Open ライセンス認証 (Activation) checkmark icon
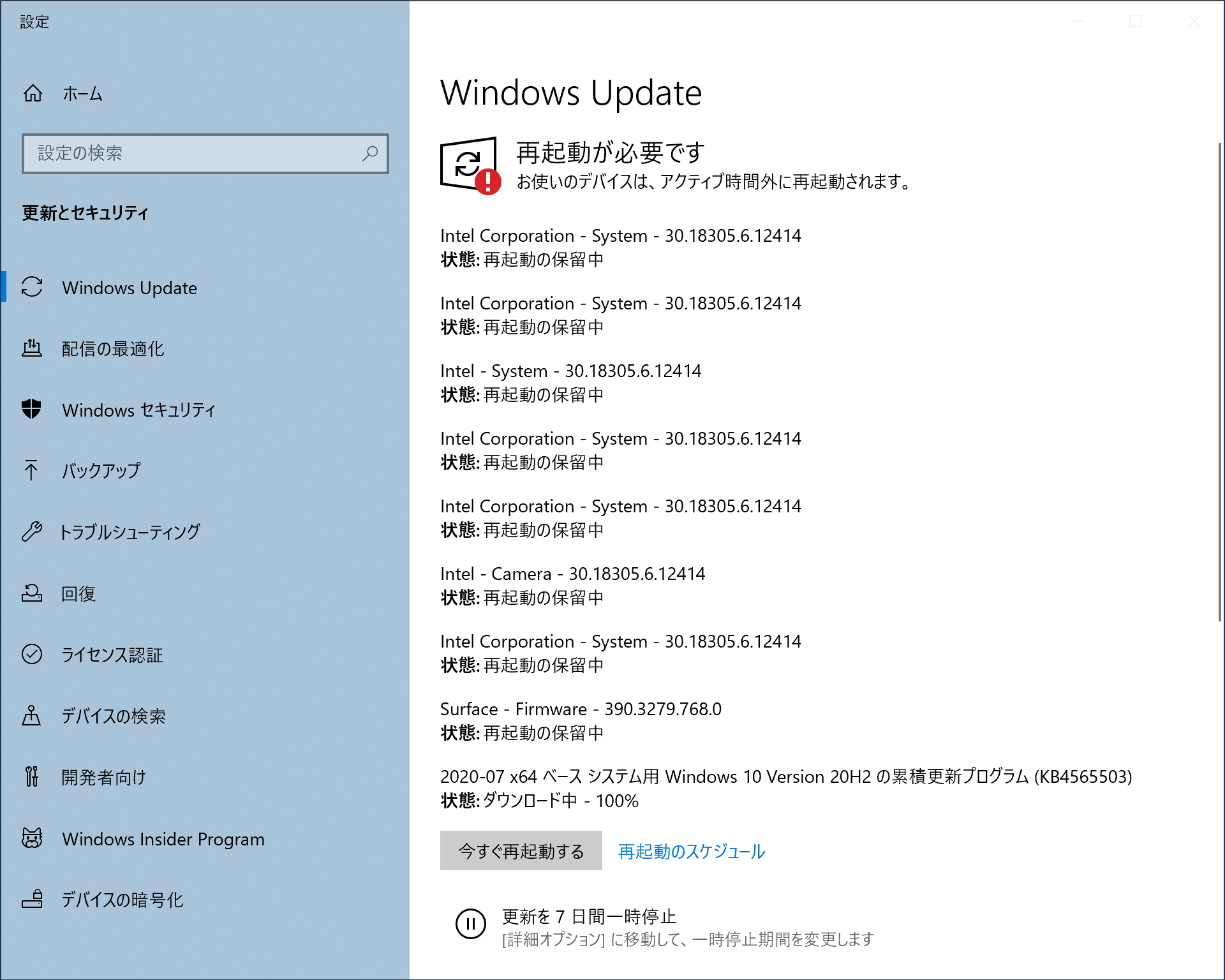The image size is (1225, 980). point(33,655)
